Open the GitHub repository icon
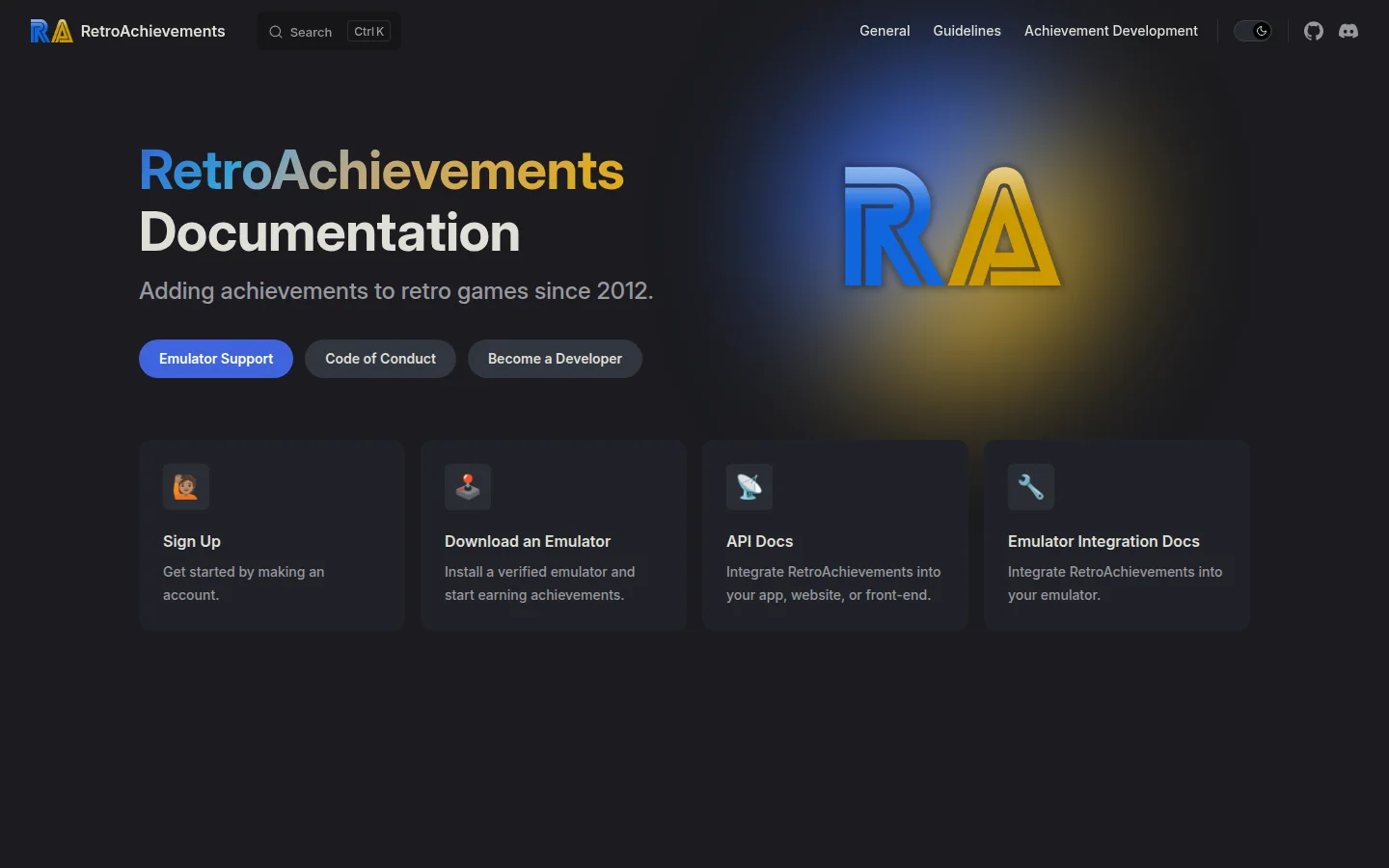1389x868 pixels. click(1314, 31)
